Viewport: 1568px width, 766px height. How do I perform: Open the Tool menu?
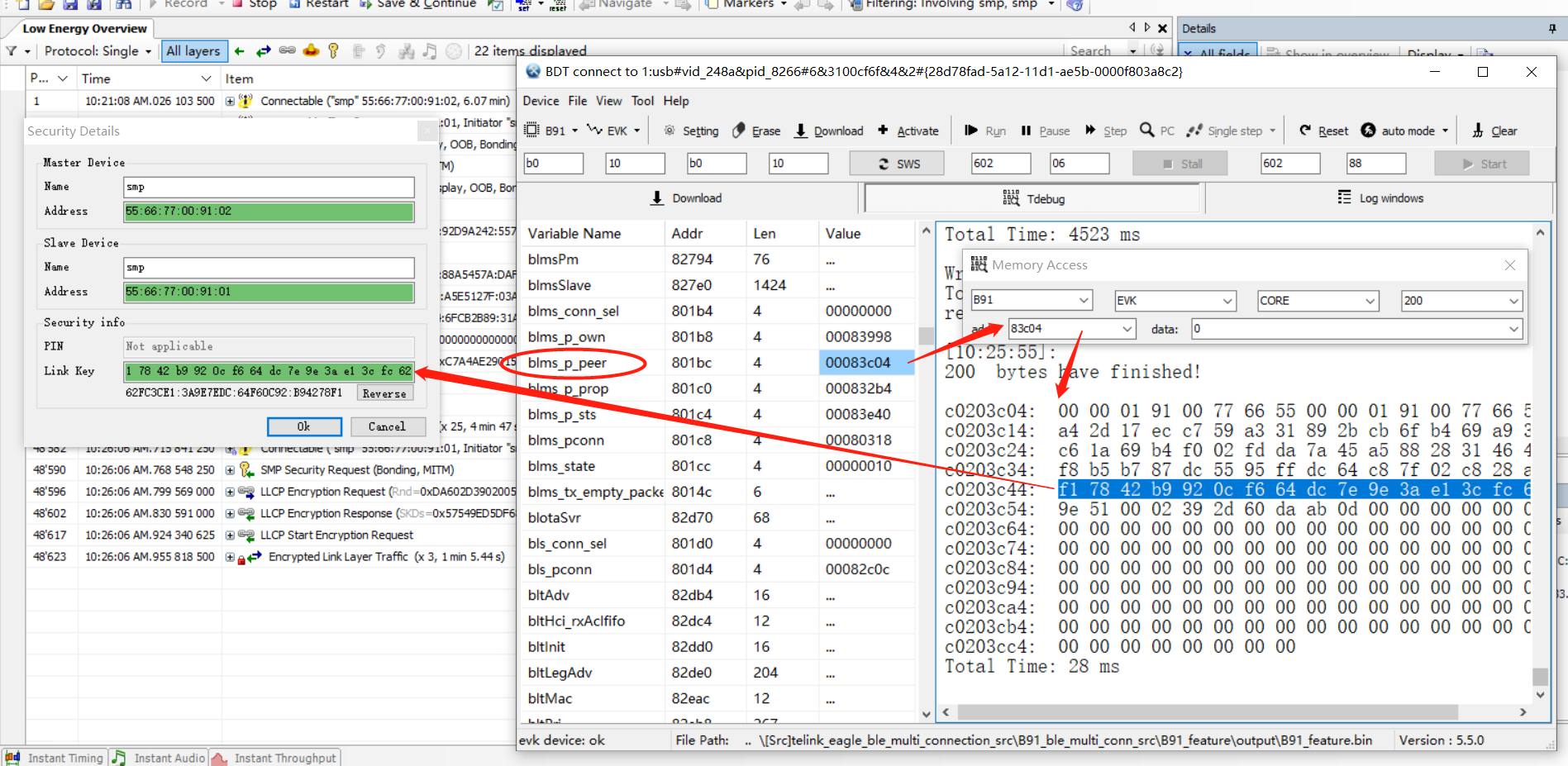point(642,101)
